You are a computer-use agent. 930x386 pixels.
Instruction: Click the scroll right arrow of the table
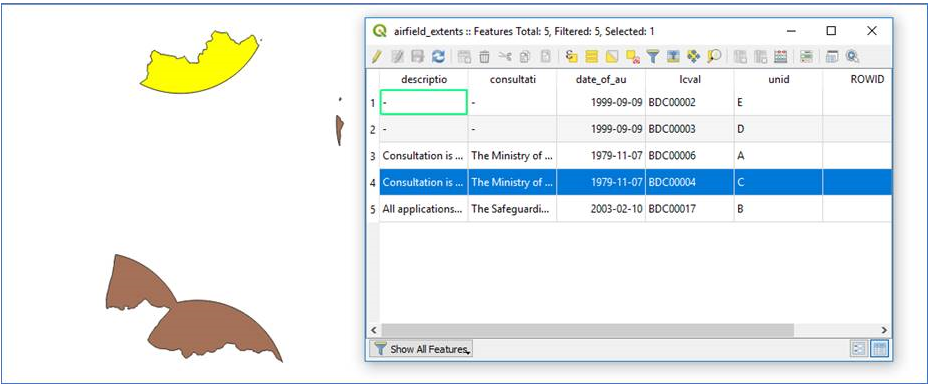pos(884,330)
